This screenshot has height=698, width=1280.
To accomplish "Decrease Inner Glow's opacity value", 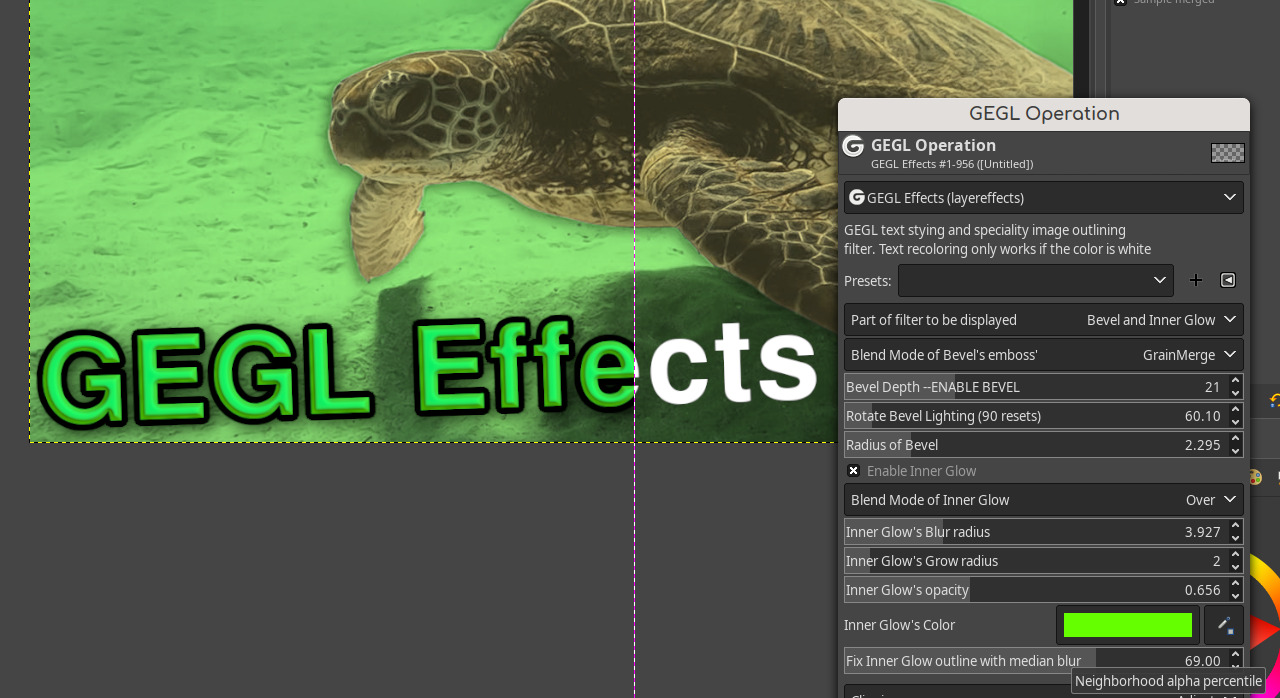I will pos(1236,596).
